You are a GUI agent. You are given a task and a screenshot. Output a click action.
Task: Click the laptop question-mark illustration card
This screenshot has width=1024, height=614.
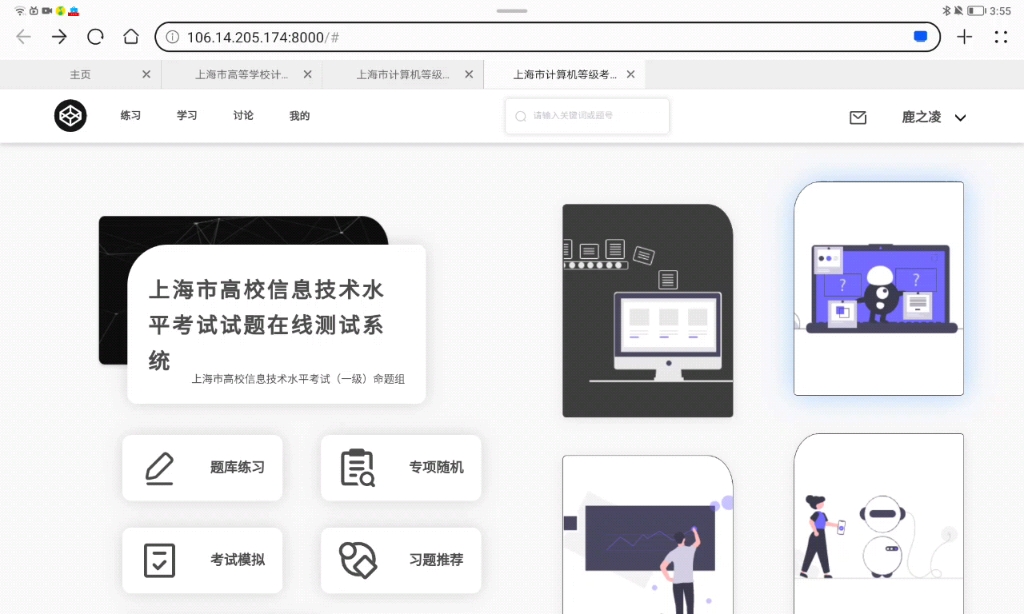878,289
